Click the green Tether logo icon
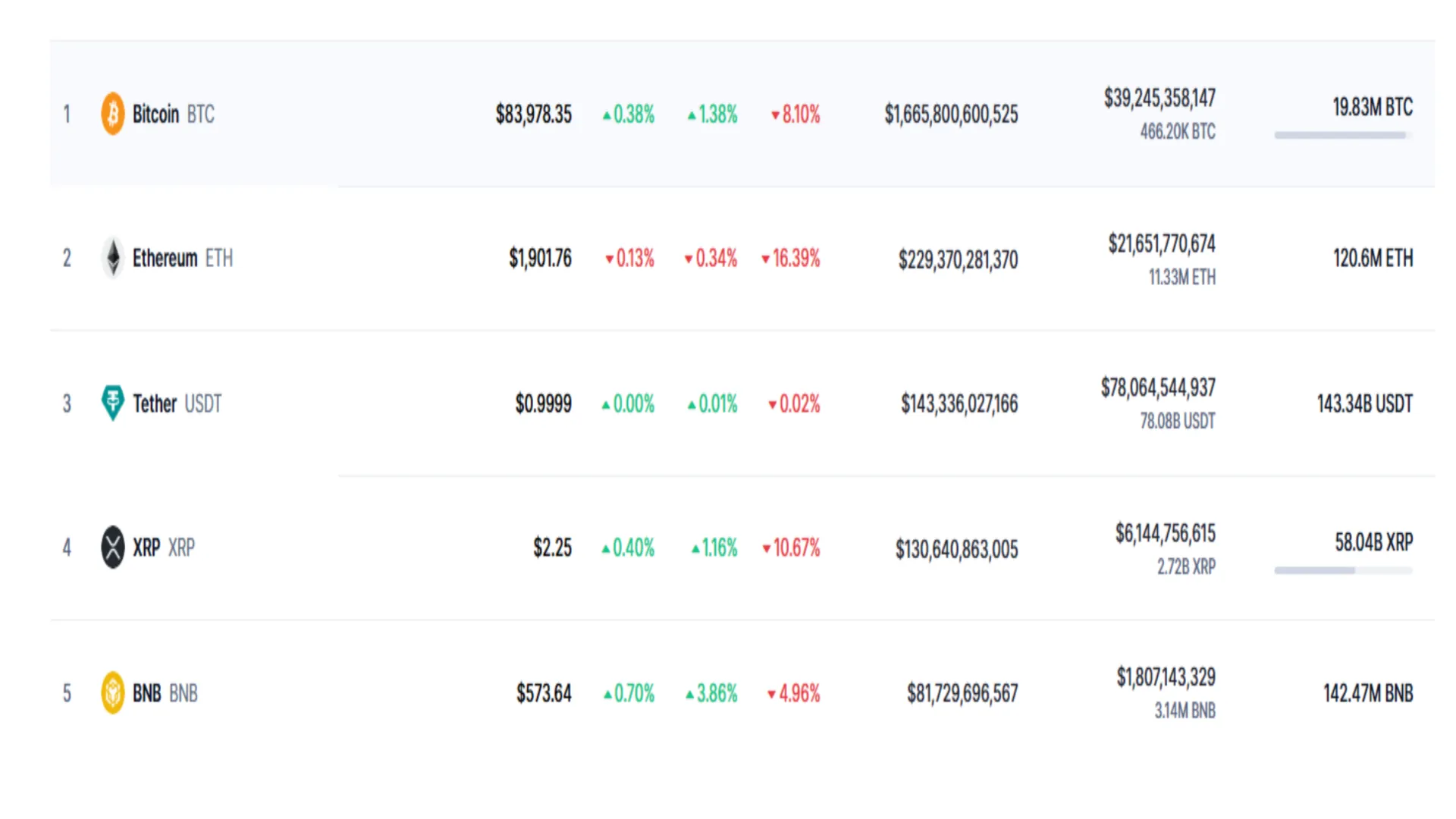The width and height of the screenshot is (1456, 819). point(113,403)
